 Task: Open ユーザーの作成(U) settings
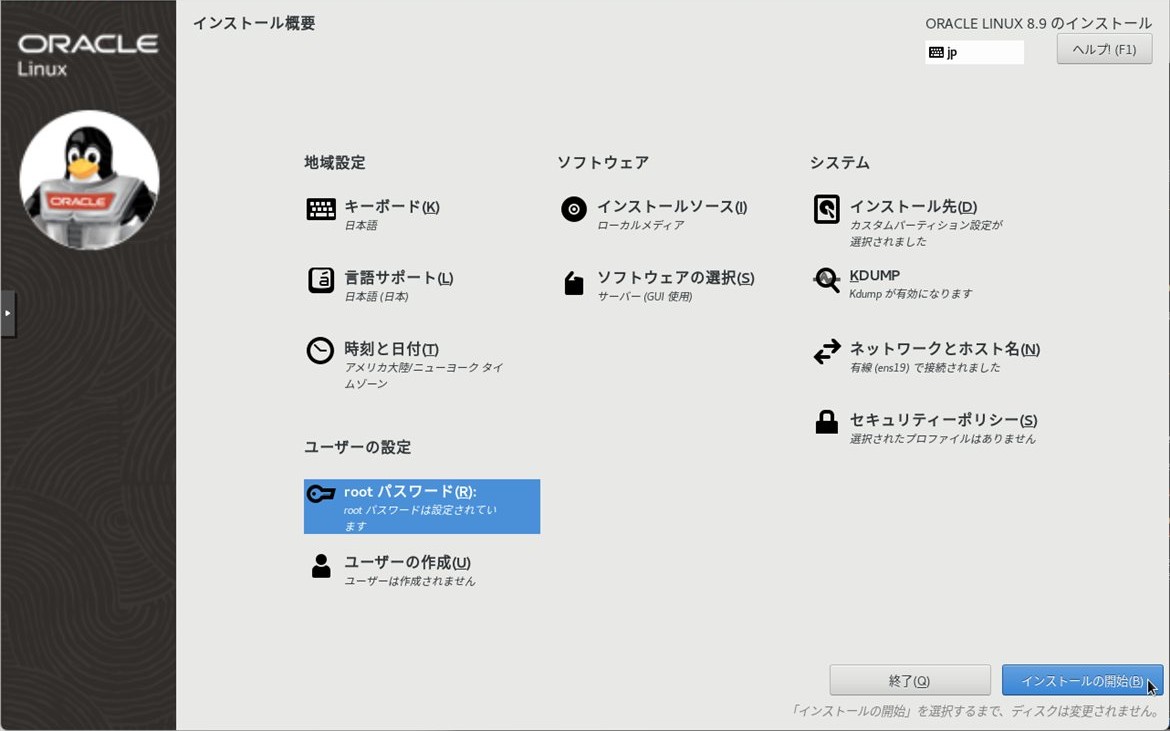tap(407, 562)
